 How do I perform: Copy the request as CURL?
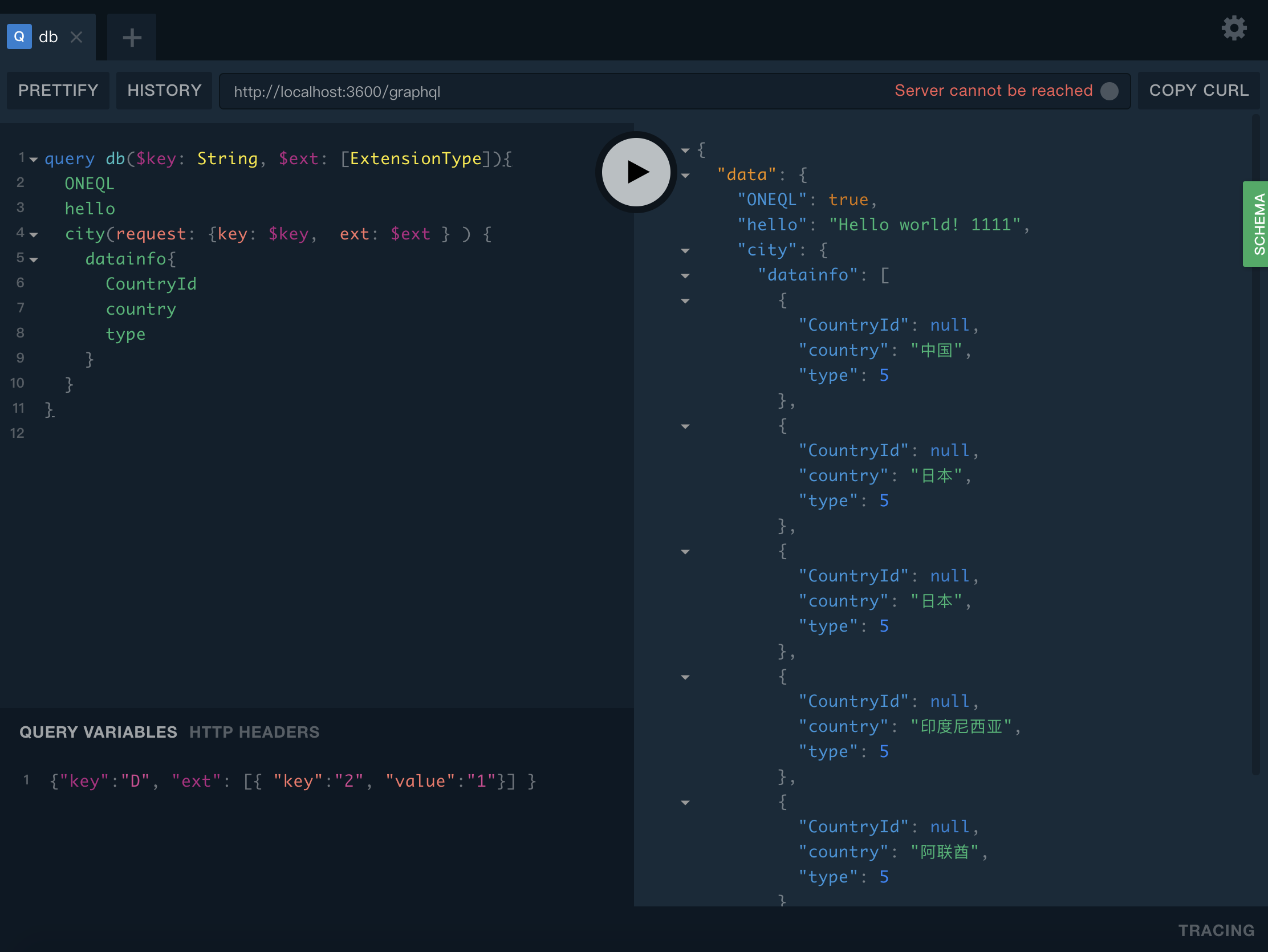[1198, 91]
